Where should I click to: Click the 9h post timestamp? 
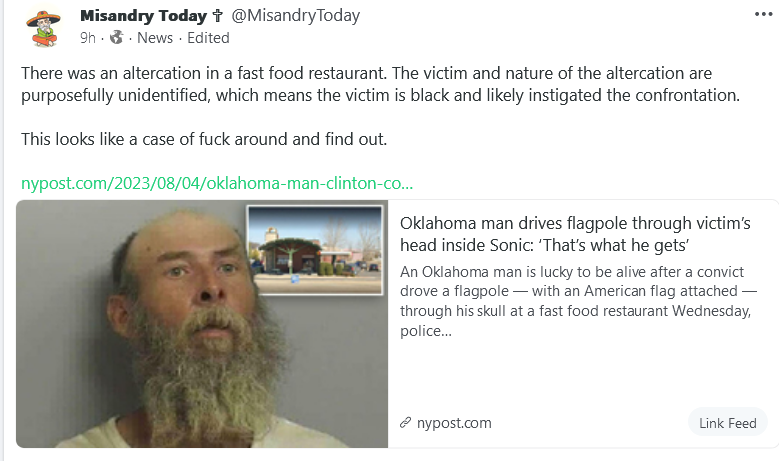87,38
